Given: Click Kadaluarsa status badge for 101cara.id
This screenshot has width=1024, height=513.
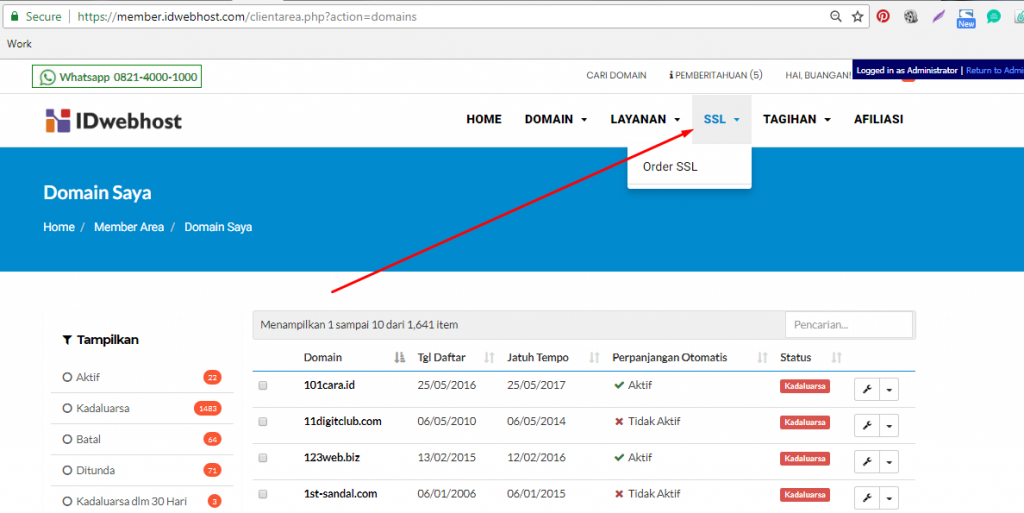Looking at the screenshot, I should [x=805, y=386].
